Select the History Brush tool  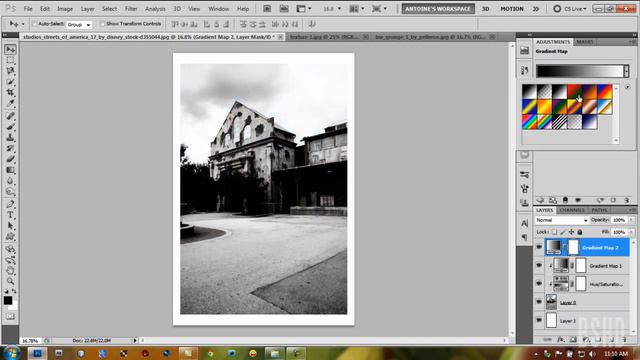pyautogui.click(x=10, y=148)
